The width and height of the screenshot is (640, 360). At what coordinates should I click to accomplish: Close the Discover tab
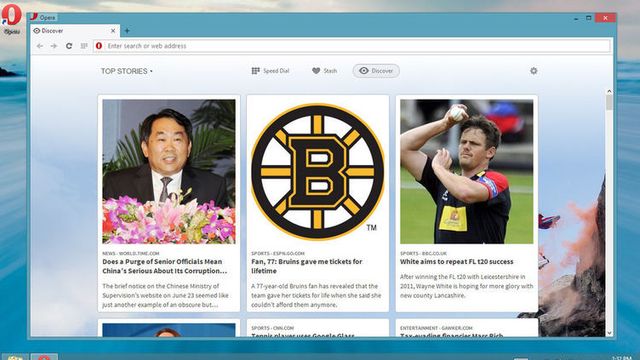click(113, 31)
